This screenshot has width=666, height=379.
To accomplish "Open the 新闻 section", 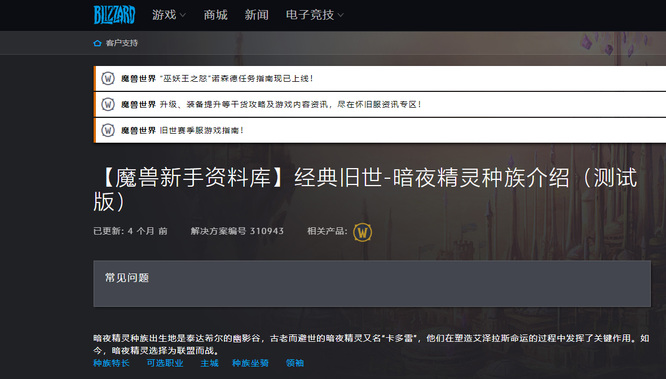I will click(256, 15).
